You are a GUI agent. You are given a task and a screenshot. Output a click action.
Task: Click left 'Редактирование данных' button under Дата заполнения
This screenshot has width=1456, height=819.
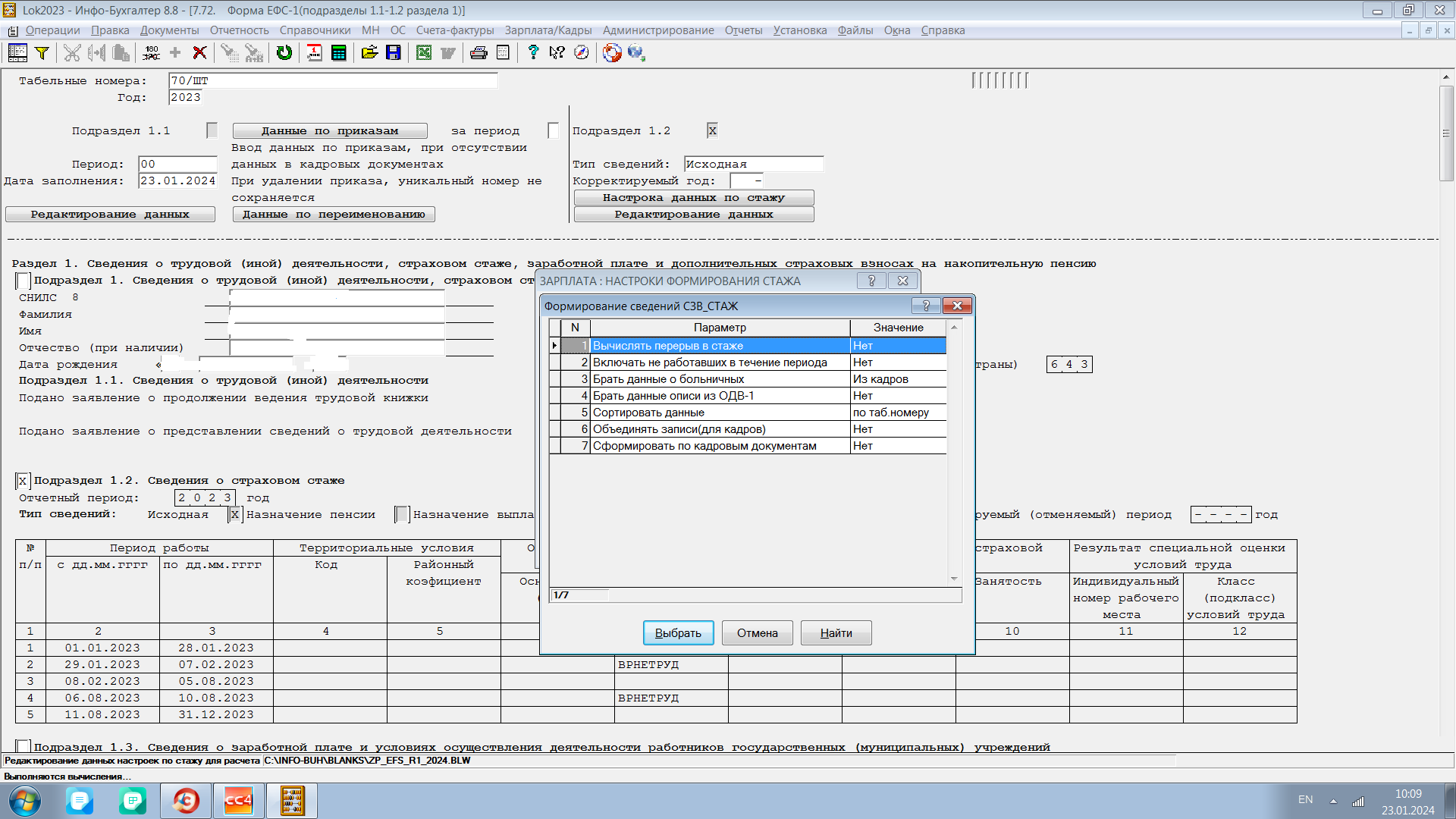click(x=110, y=214)
